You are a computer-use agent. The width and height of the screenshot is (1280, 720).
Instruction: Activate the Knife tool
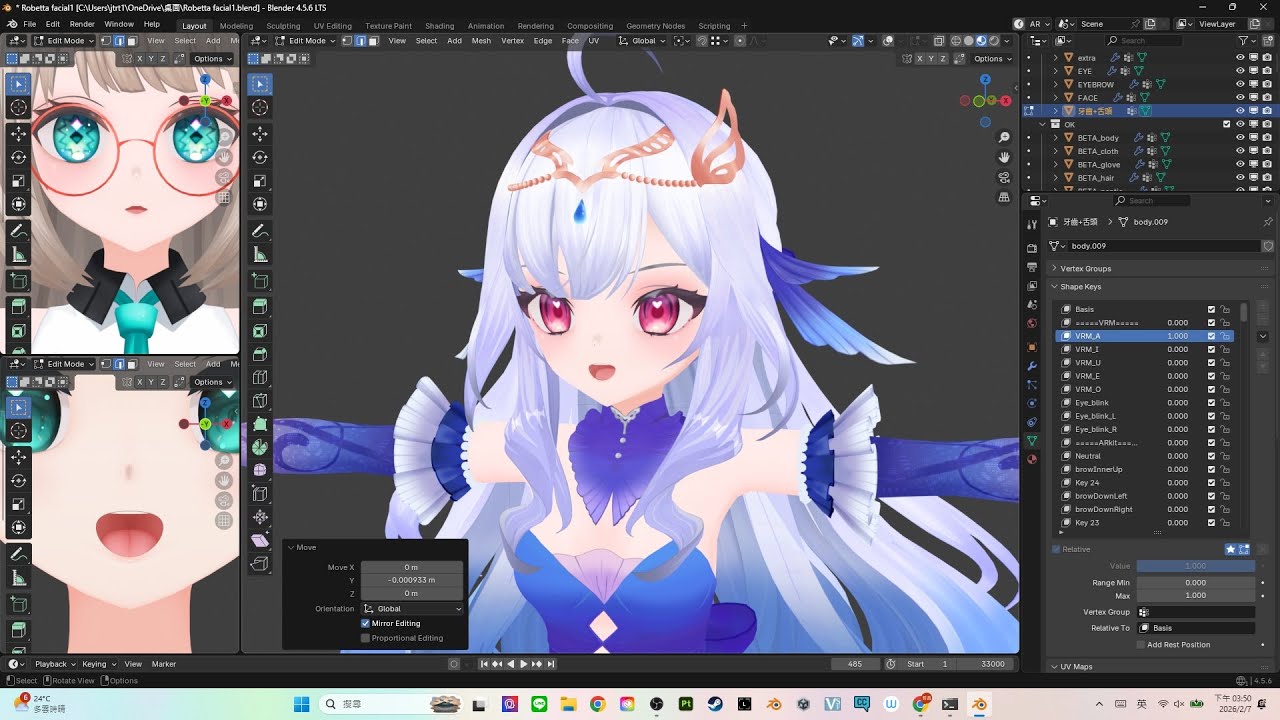(x=260, y=402)
